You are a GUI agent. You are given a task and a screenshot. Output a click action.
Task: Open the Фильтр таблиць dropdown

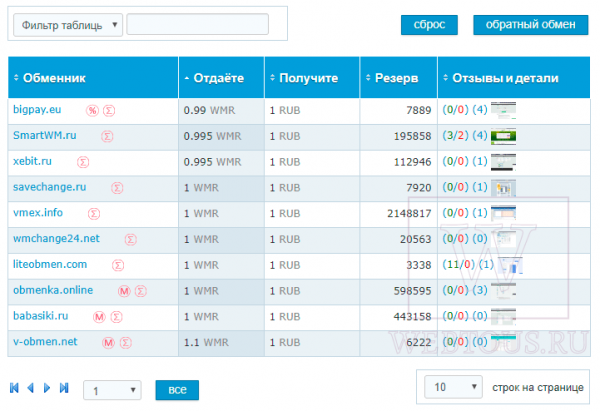pos(68,25)
